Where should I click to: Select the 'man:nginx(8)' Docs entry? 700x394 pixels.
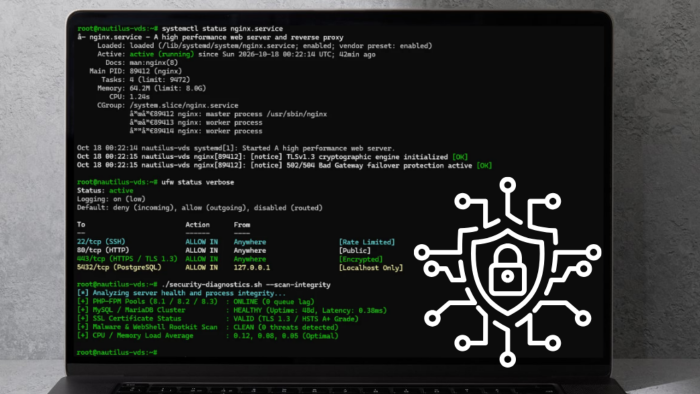click(154, 62)
